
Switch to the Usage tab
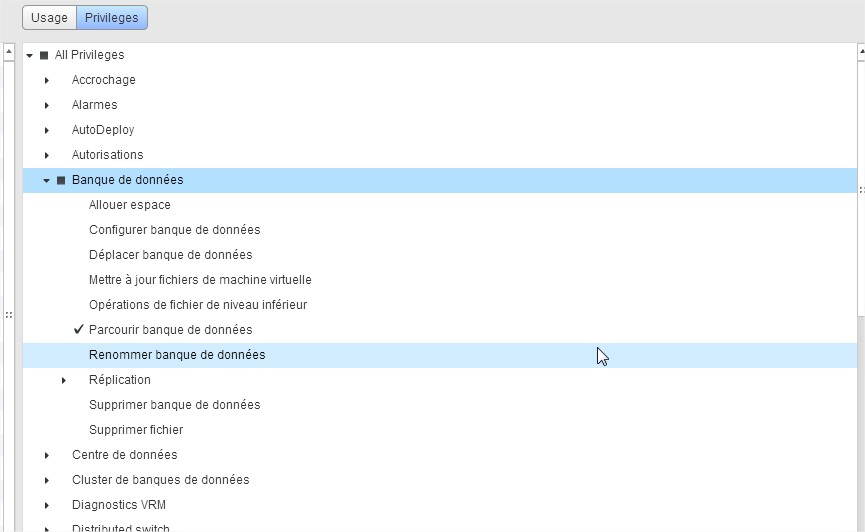(49, 18)
